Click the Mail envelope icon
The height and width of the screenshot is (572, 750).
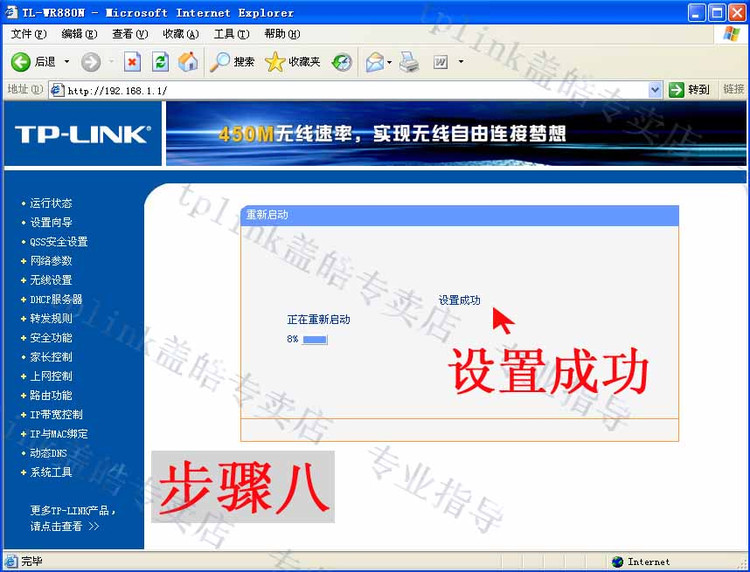(x=375, y=62)
